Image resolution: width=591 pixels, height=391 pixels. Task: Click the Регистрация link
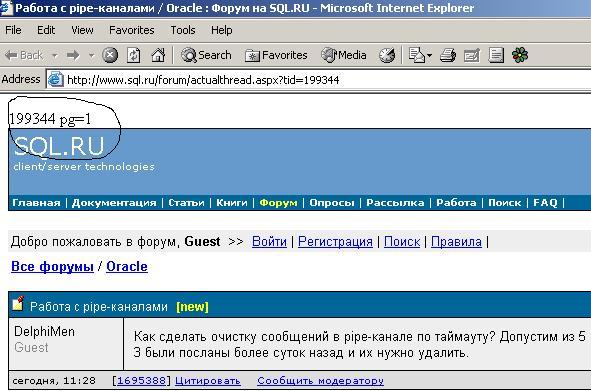coord(335,242)
